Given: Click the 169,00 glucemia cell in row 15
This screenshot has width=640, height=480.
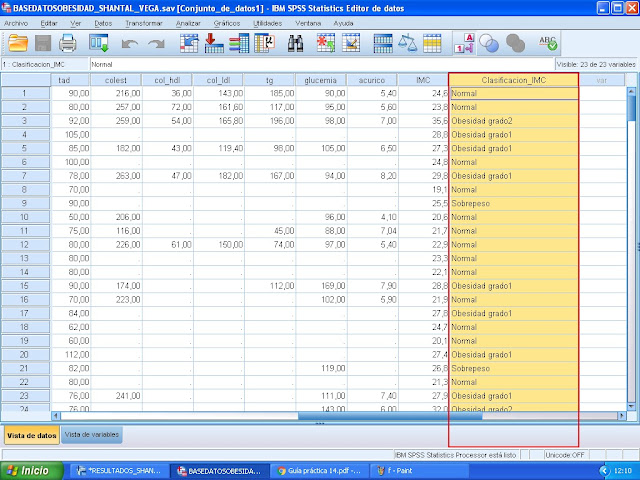Looking at the screenshot, I should pyautogui.click(x=321, y=286).
